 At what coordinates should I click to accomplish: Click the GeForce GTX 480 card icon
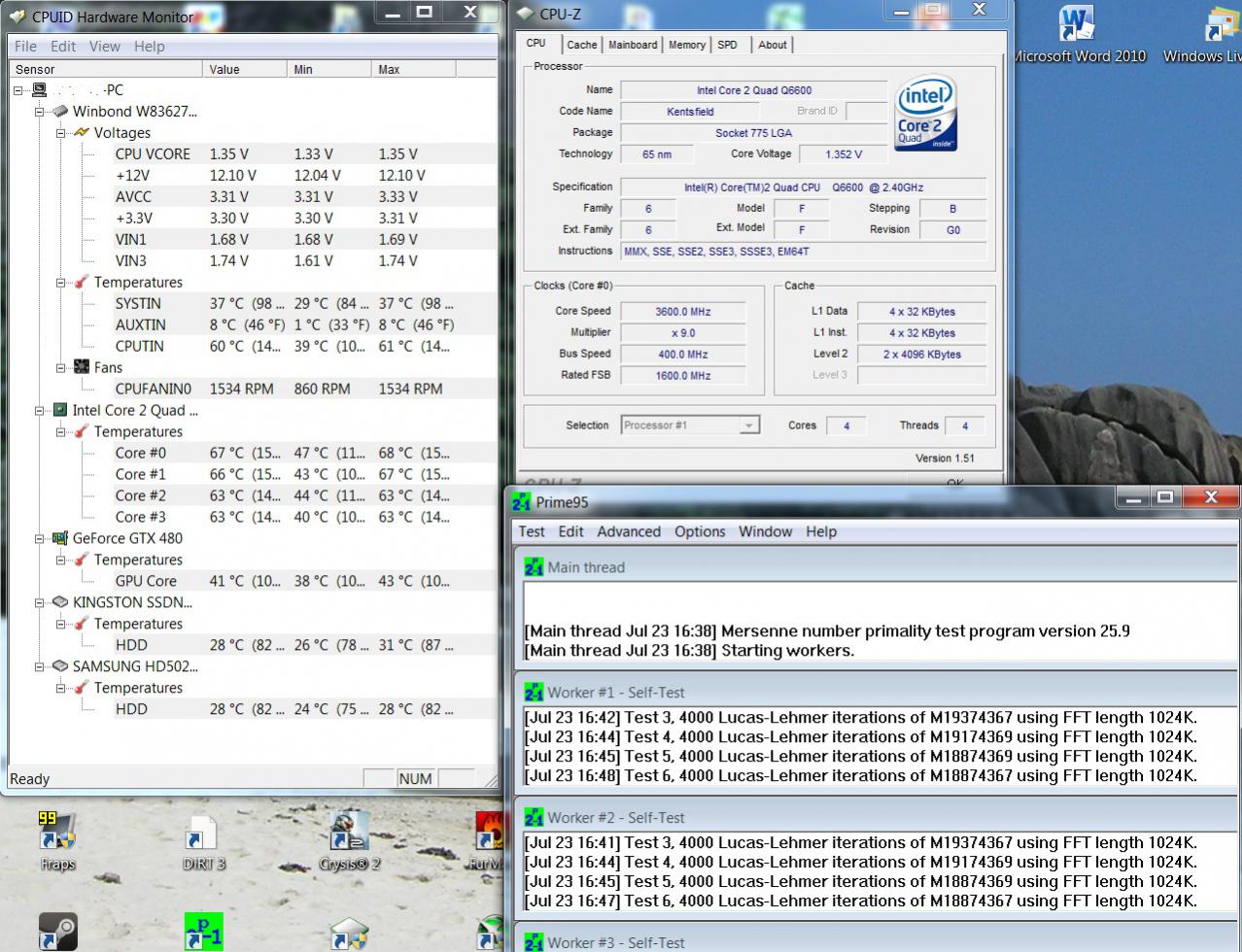(x=60, y=538)
